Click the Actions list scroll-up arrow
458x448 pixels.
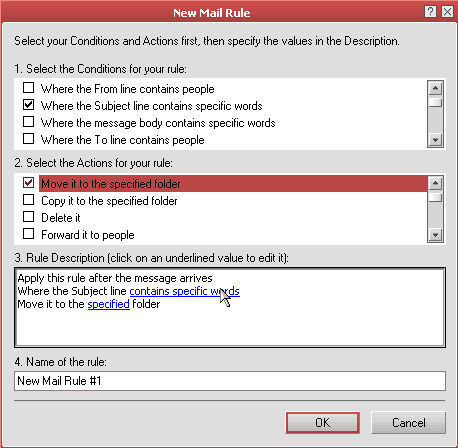[x=435, y=183]
